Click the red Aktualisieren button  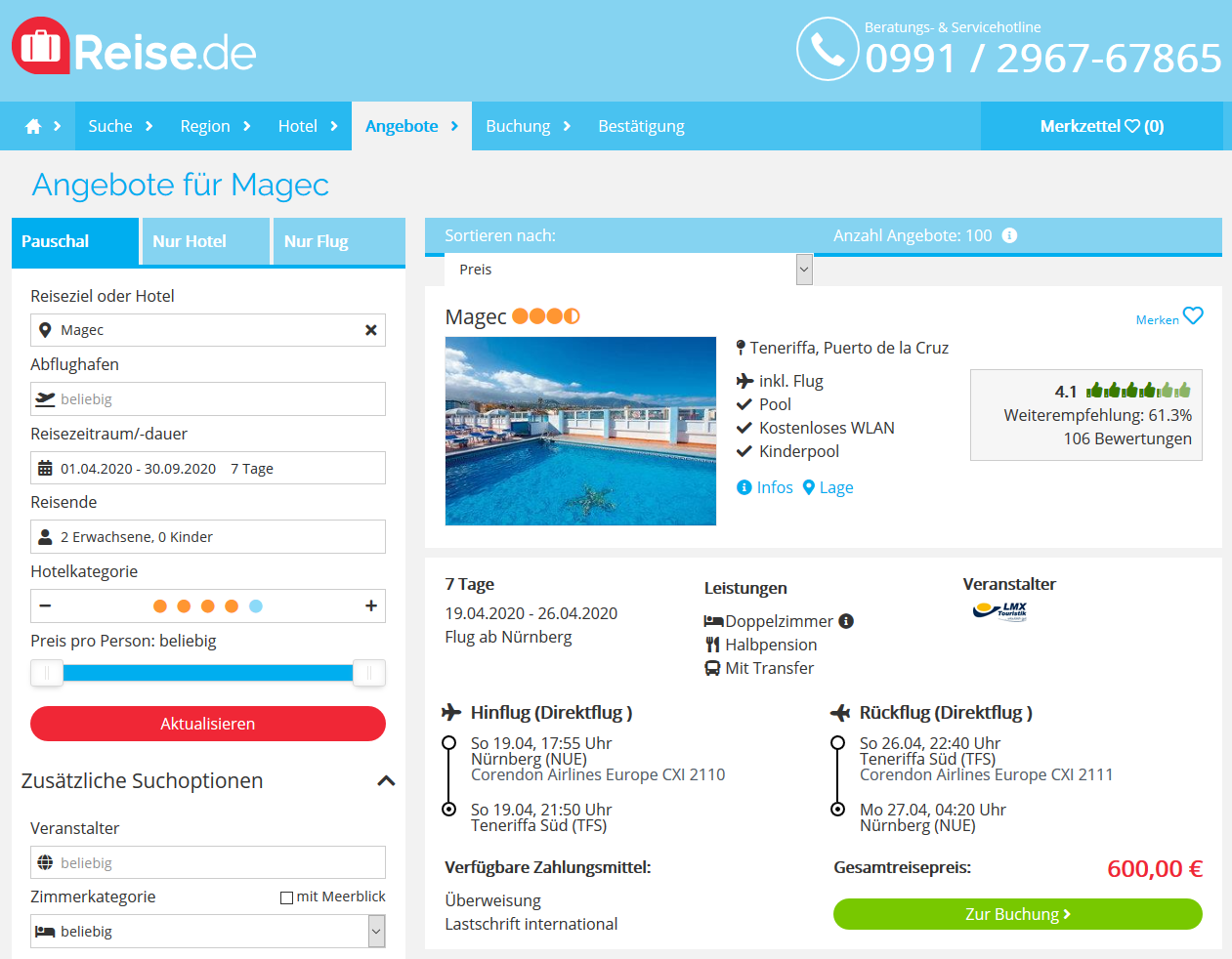pyautogui.click(x=208, y=724)
